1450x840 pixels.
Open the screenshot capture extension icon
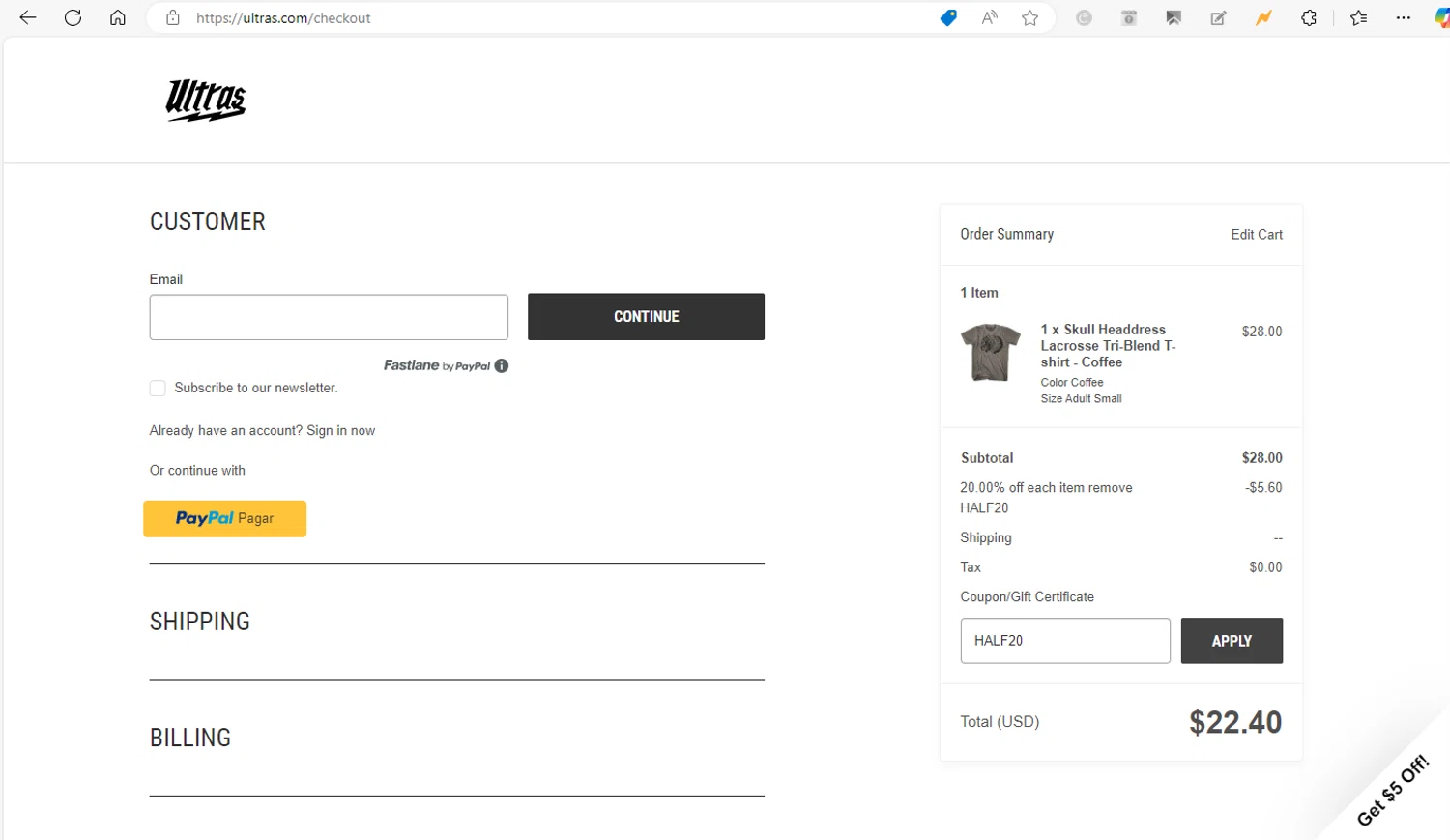pyautogui.click(x=1129, y=17)
